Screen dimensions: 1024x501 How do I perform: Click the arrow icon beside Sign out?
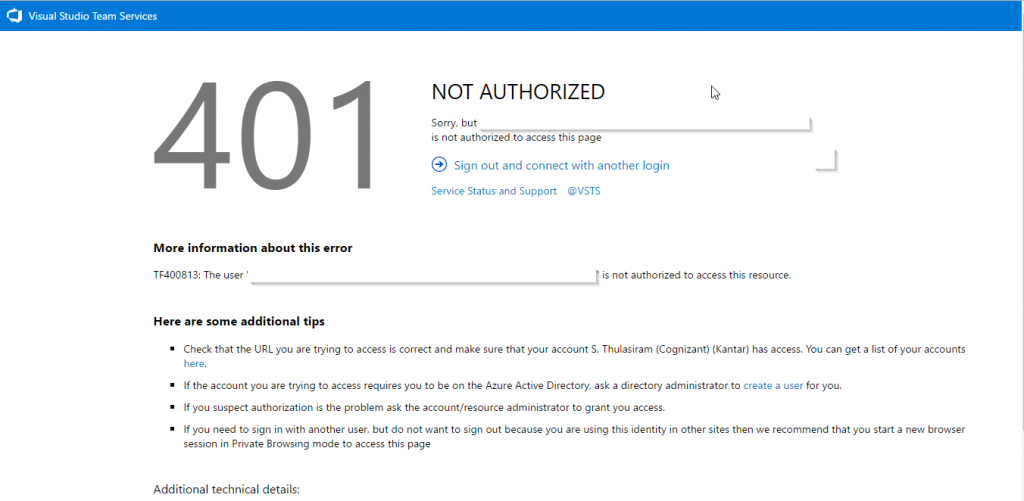pyautogui.click(x=439, y=165)
